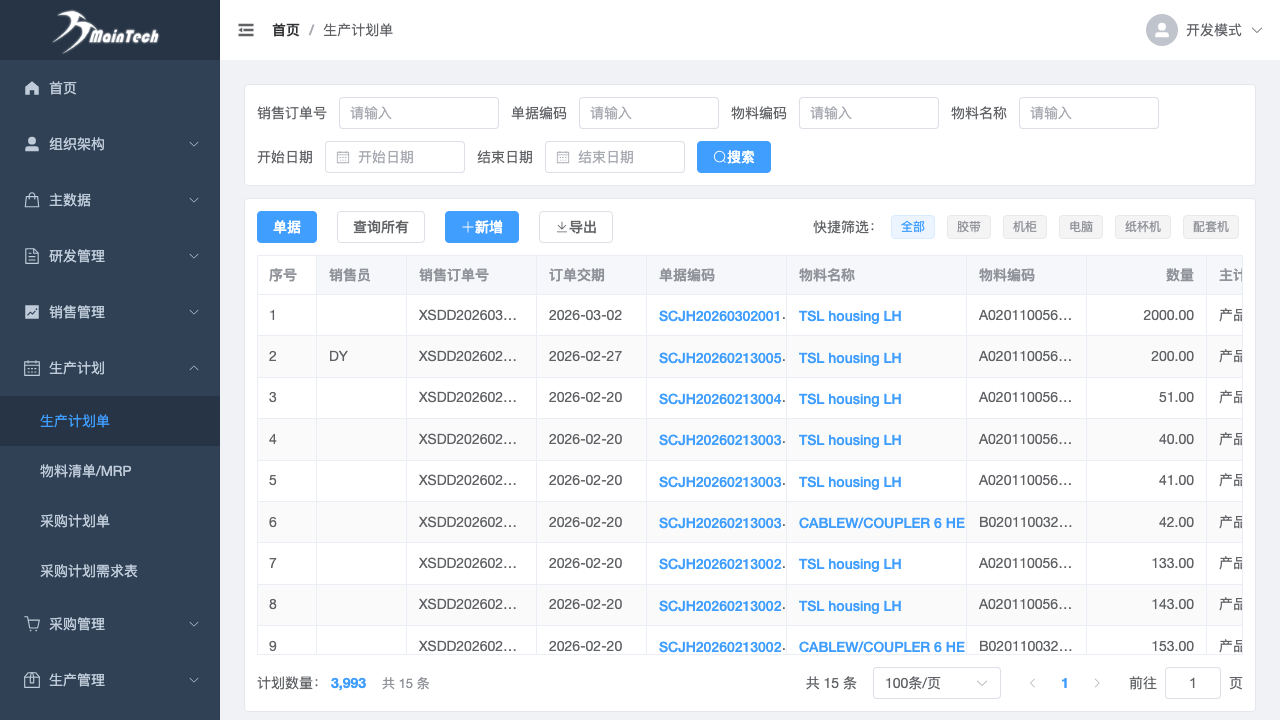Open 100条/页 page size dropdown
Image resolution: width=1280 pixels, height=720 pixels.
[936, 683]
